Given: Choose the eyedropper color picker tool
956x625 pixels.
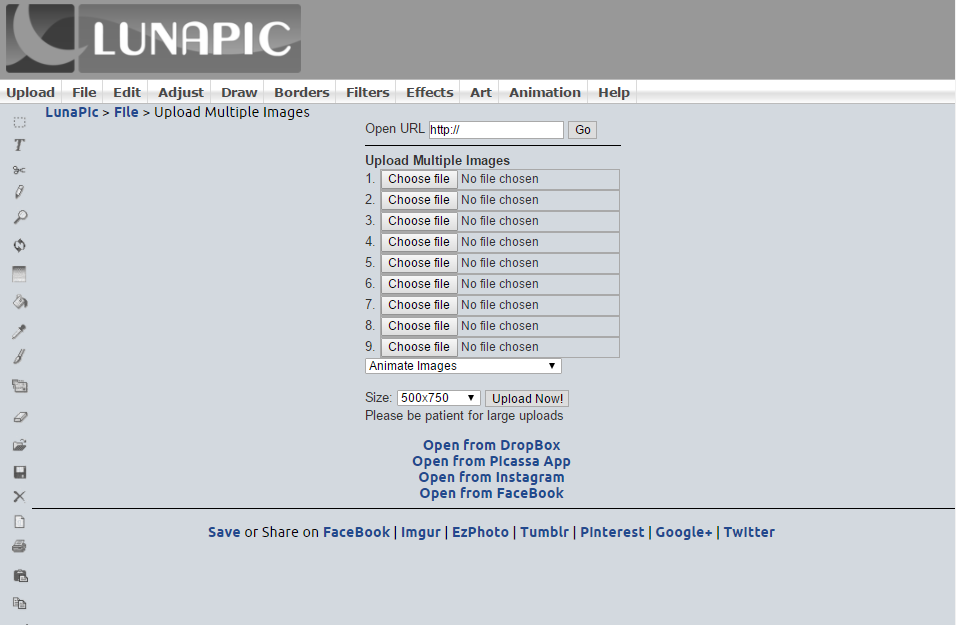Looking at the screenshot, I should [19, 331].
